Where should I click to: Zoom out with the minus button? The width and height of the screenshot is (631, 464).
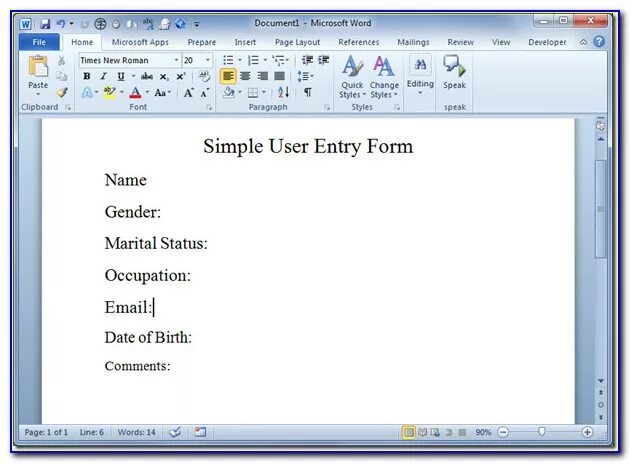503,432
